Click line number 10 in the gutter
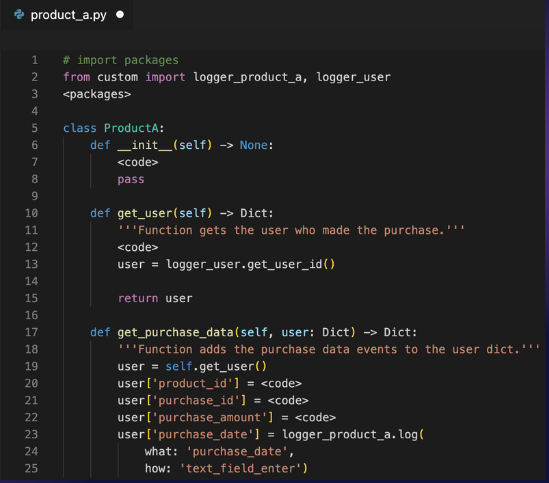549x483 pixels. tap(32, 213)
